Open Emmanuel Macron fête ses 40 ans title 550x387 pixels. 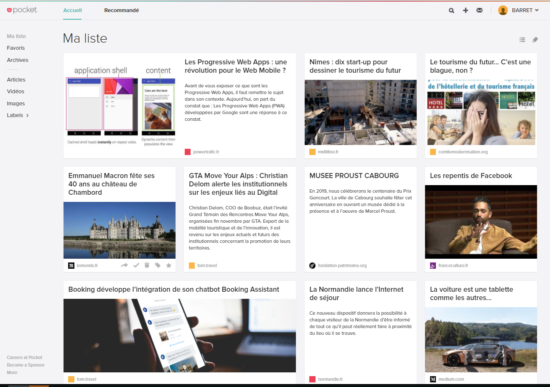[x=111, y=184]
